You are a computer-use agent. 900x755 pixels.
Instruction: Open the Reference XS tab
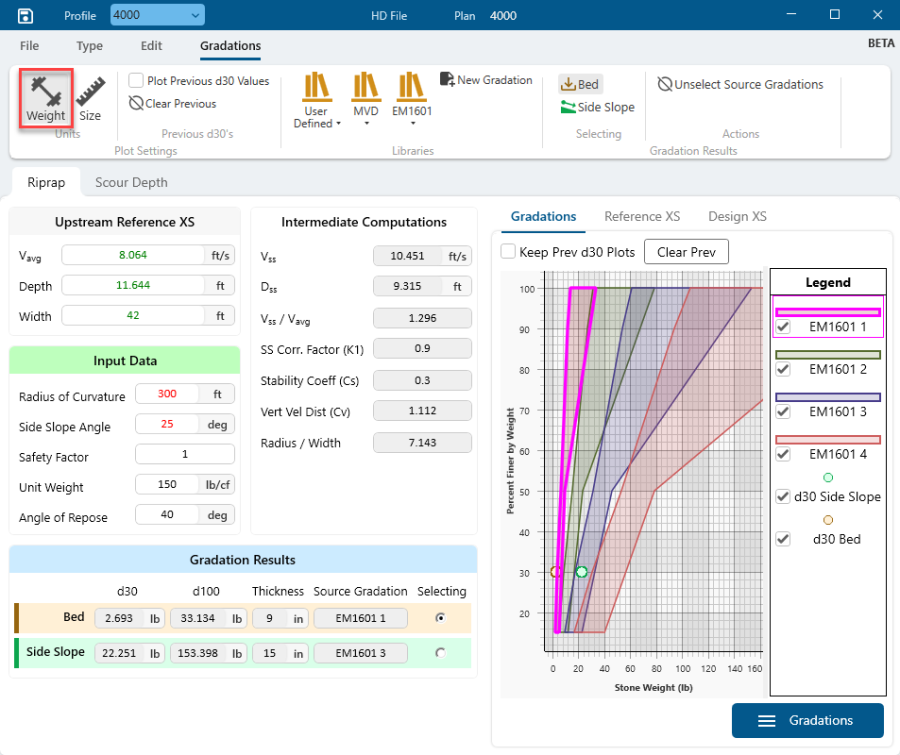click(x=642, y=216)
